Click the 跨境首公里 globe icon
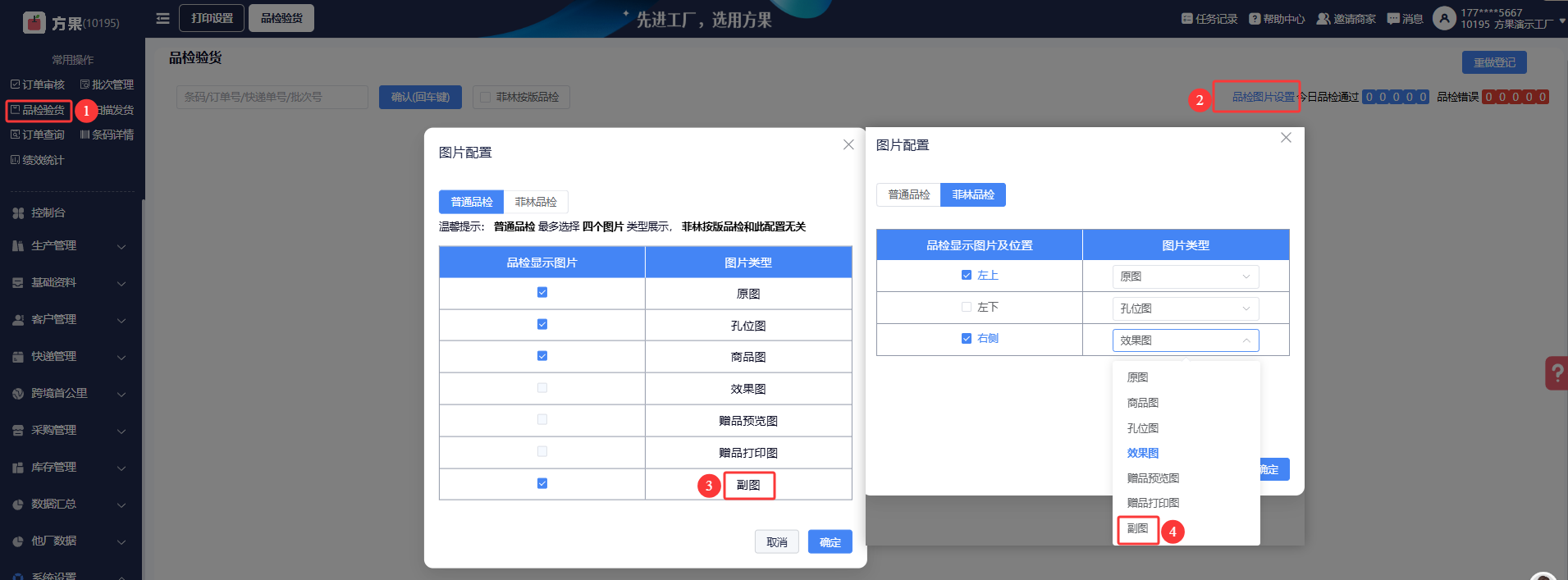The width and height of the screenshot is (1568, 580). (x=18, y=394)
